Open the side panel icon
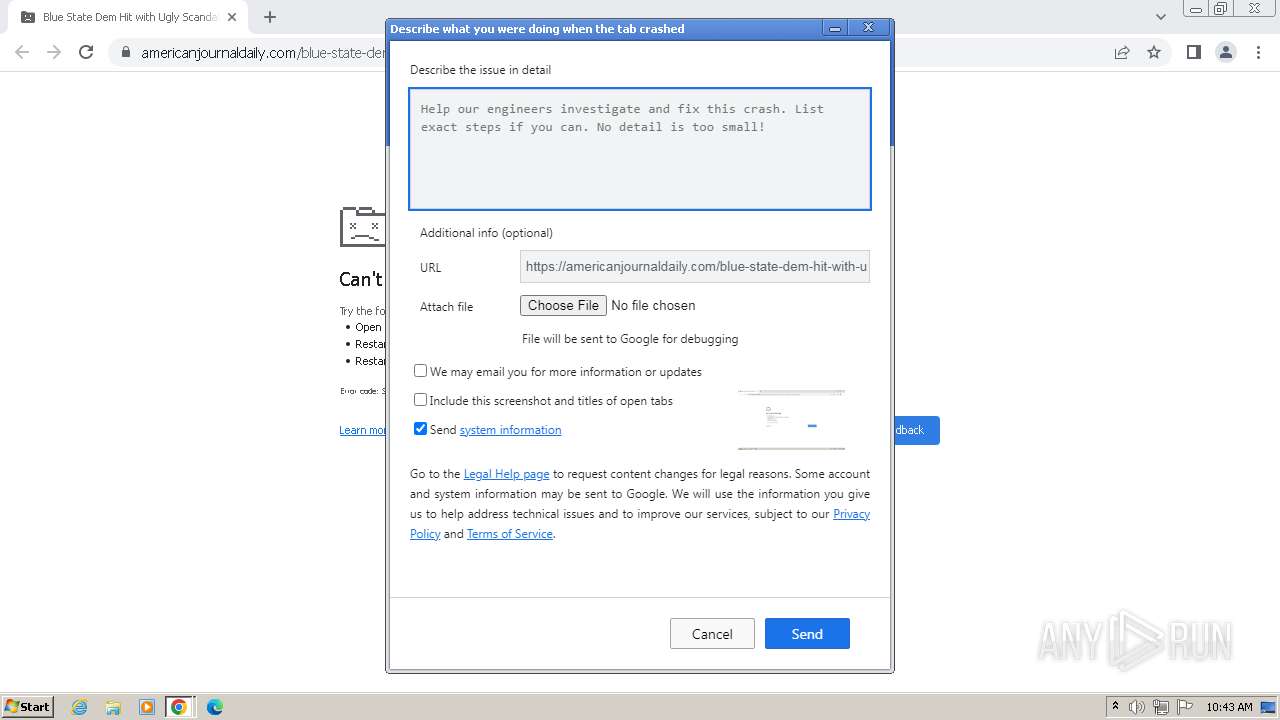Screen dimensions: 1280x720 pos(1193,53)
